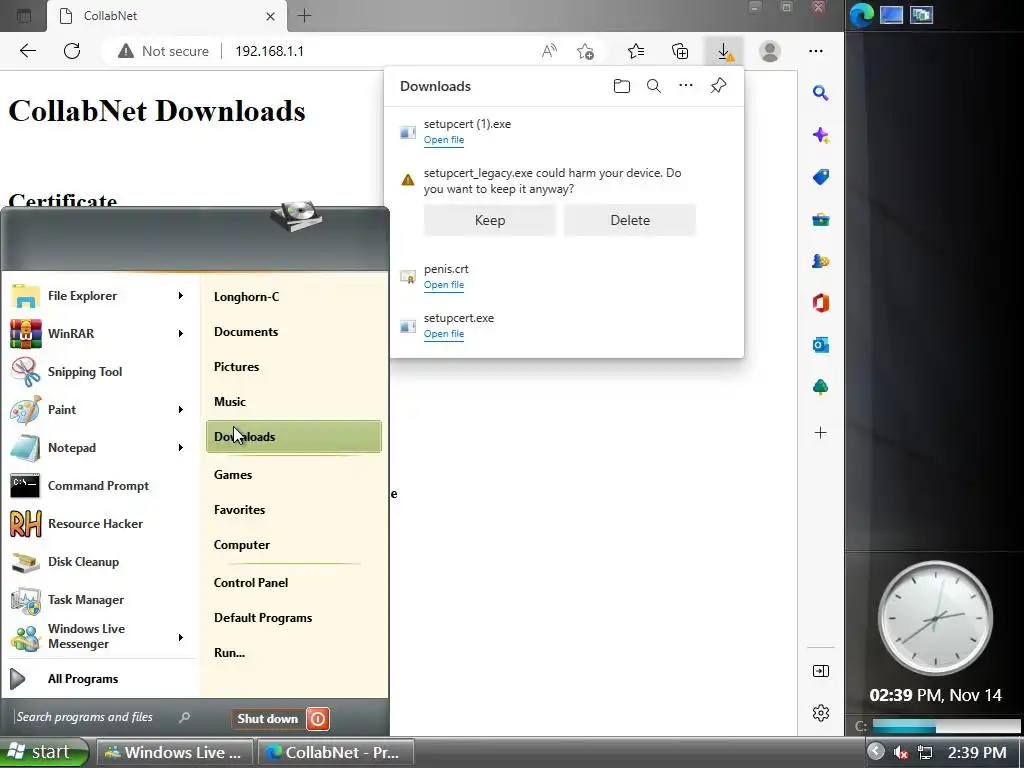Click the Edge icon at top of desktop sidebar

pos(861,15)
